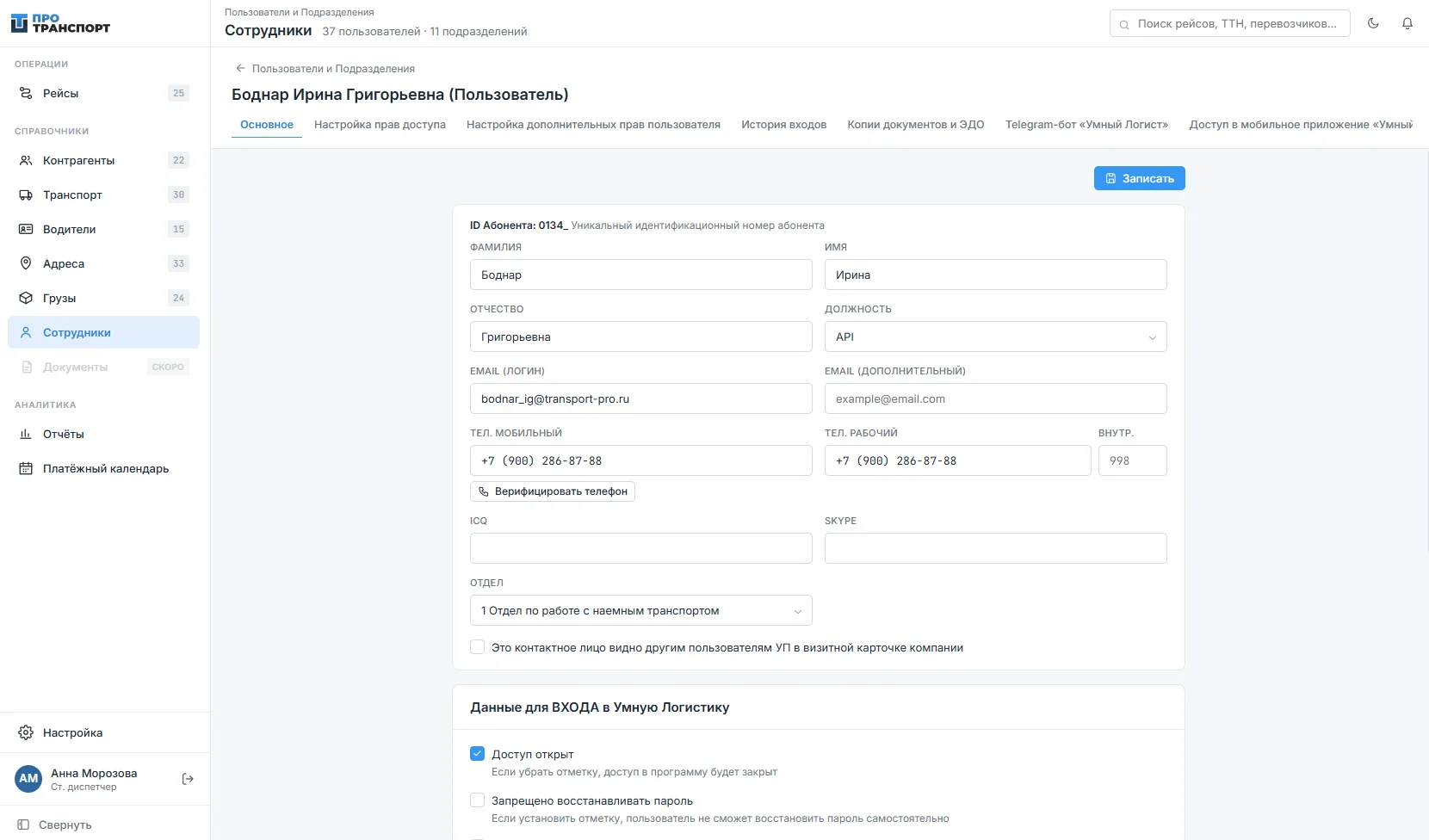Check Запрещено восстанавливать пароль checkbox
The height and width of the screenshot is (840, 1429).
pyautogui.click(x=477, y=800)
